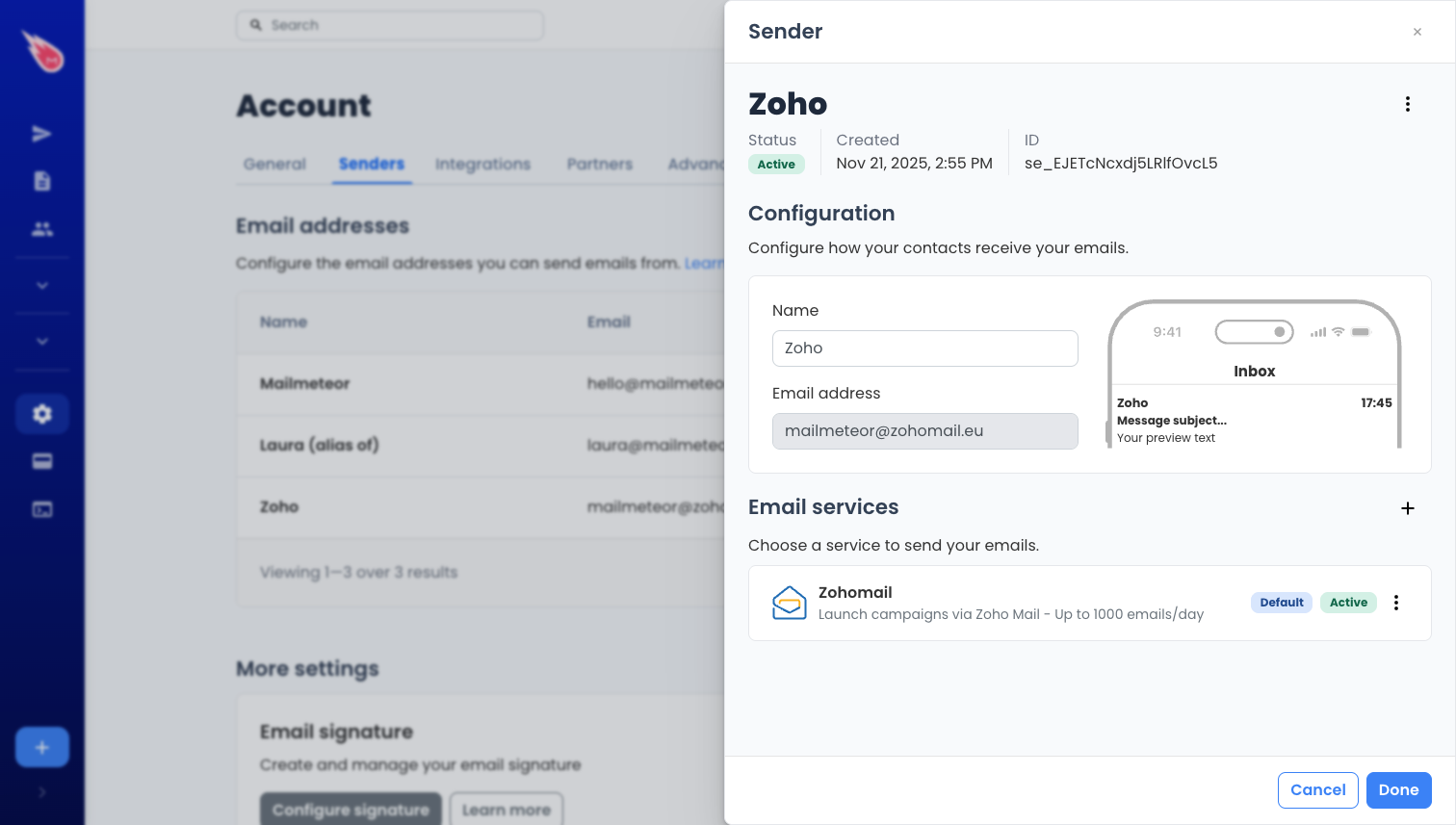The width and height of the screenshot is (1456, 825).
Task: Add a new email service with plus icon
Action: tap(1407, 508)
